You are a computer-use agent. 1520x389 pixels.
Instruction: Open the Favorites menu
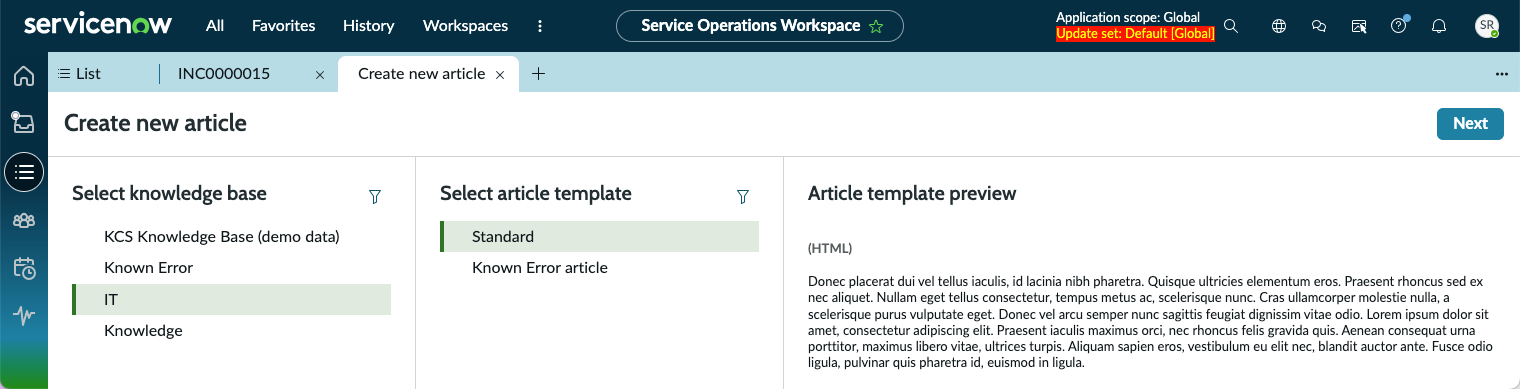click(283, 26)
